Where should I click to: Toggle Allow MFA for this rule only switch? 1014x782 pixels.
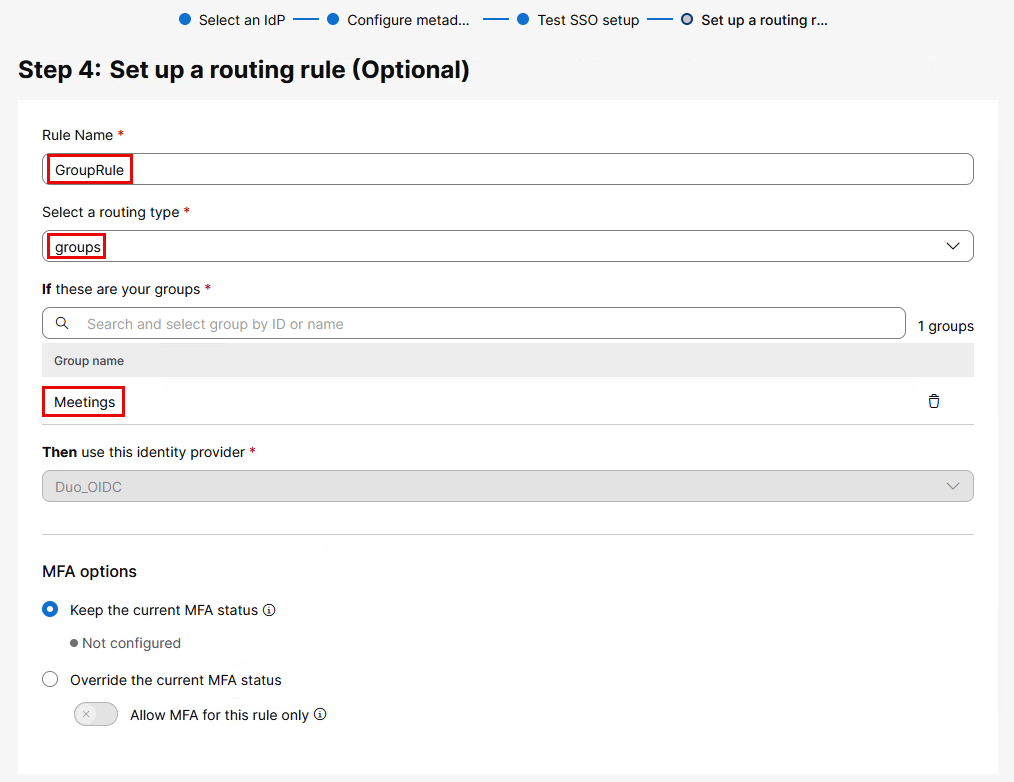[96, 715]
